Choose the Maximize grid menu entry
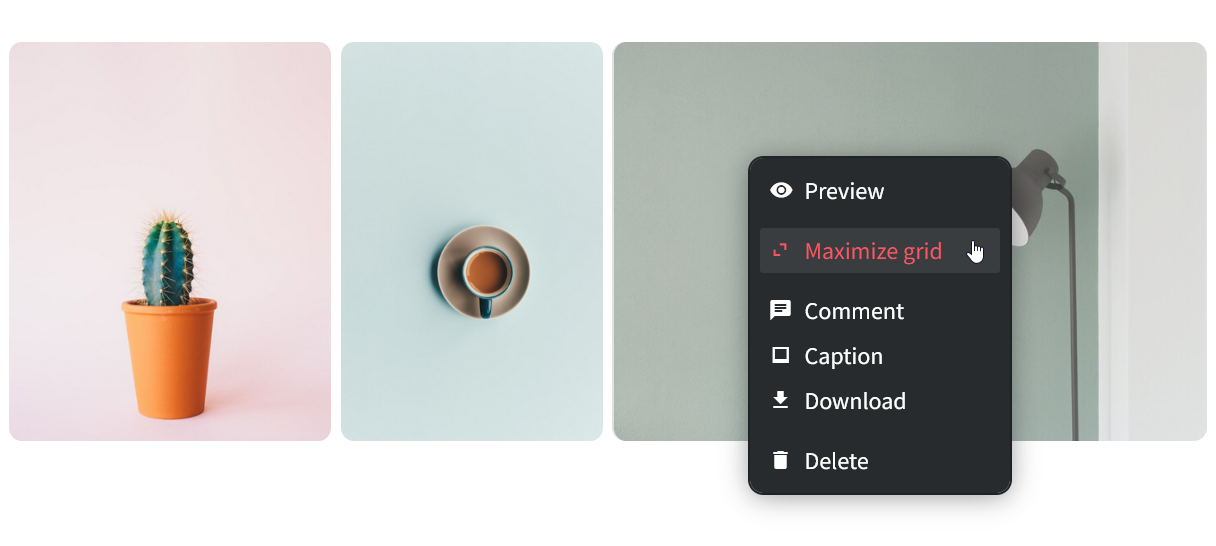 [880, 250]
